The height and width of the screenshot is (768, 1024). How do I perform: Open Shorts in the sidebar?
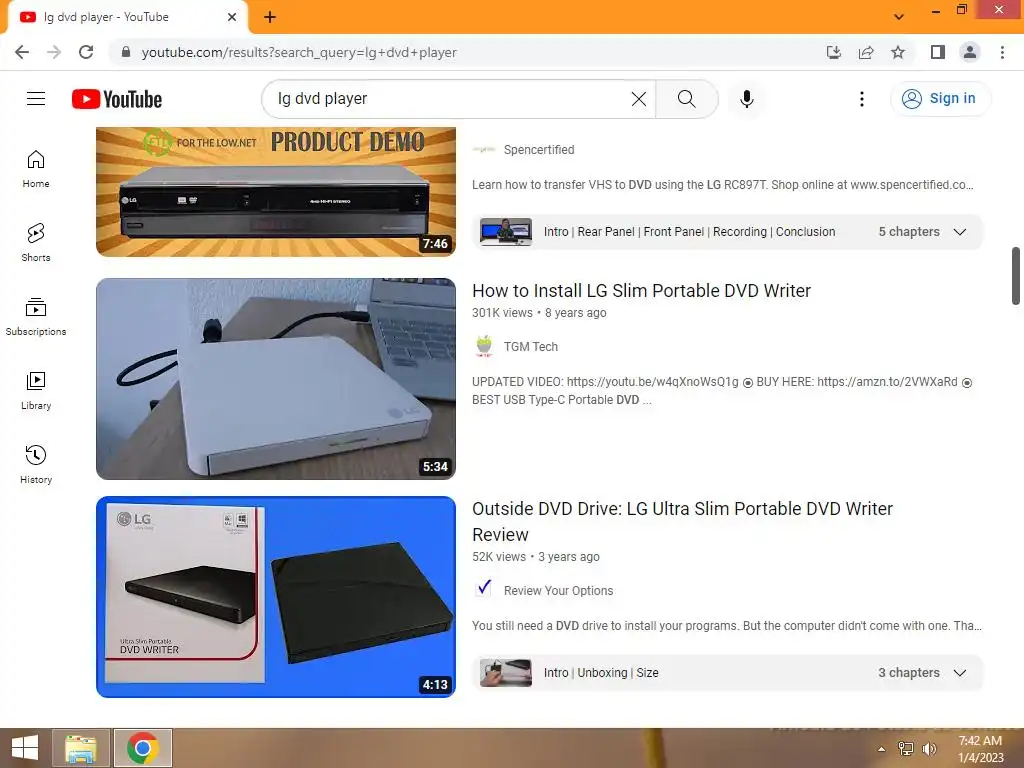click(36, 243)
